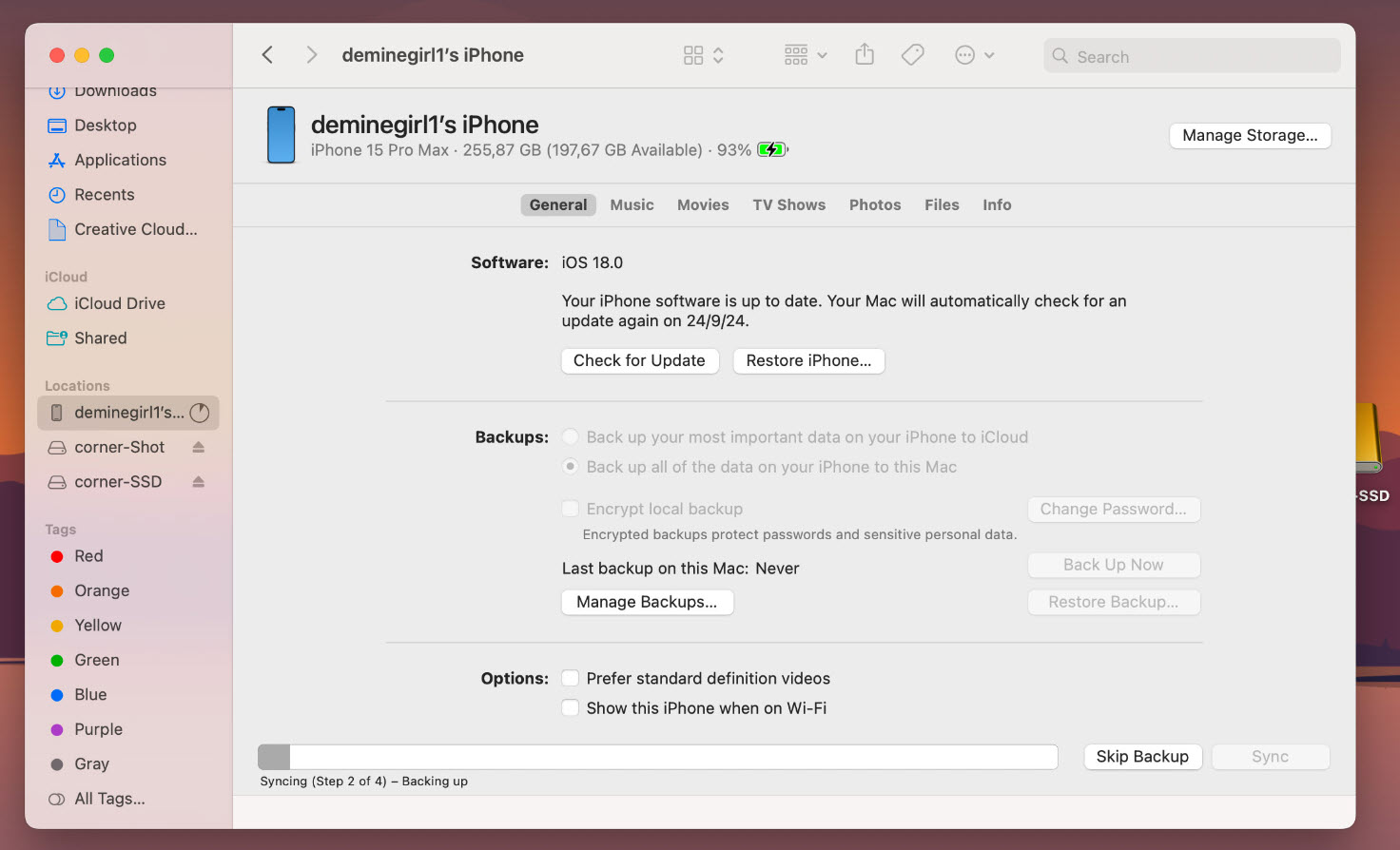1400x850 pixels.
Task: Click the Sync button
Action: pyautogui.click(x=1270, y=757)
